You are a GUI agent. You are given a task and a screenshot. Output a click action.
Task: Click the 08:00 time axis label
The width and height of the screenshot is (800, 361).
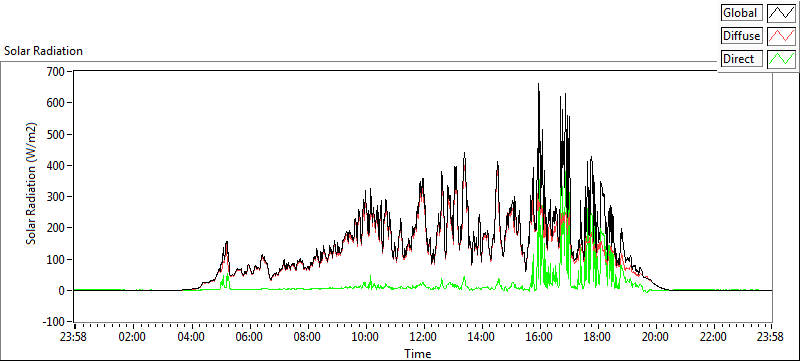click(x=308, y=337)
